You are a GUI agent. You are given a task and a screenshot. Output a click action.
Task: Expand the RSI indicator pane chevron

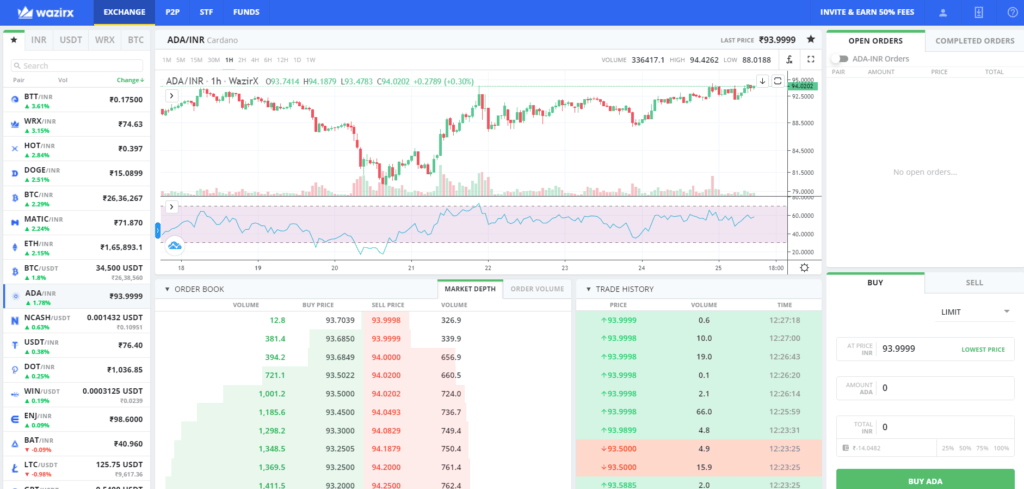[x=172, y=207]
